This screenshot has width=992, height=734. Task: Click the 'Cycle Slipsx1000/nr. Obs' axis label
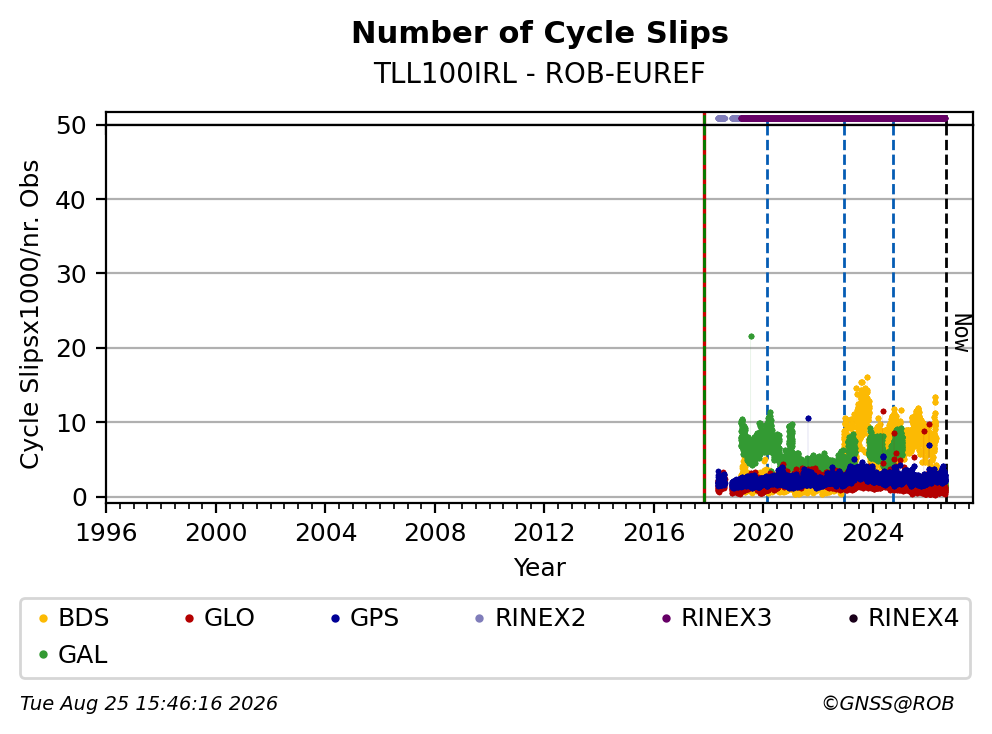29,314
